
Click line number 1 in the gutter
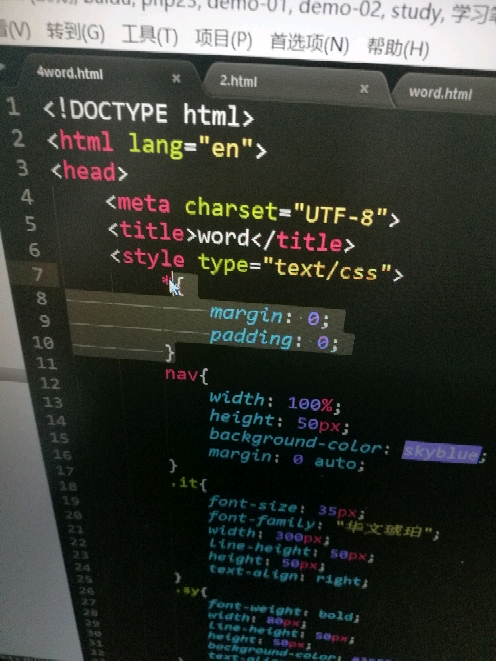click(13, 106)
